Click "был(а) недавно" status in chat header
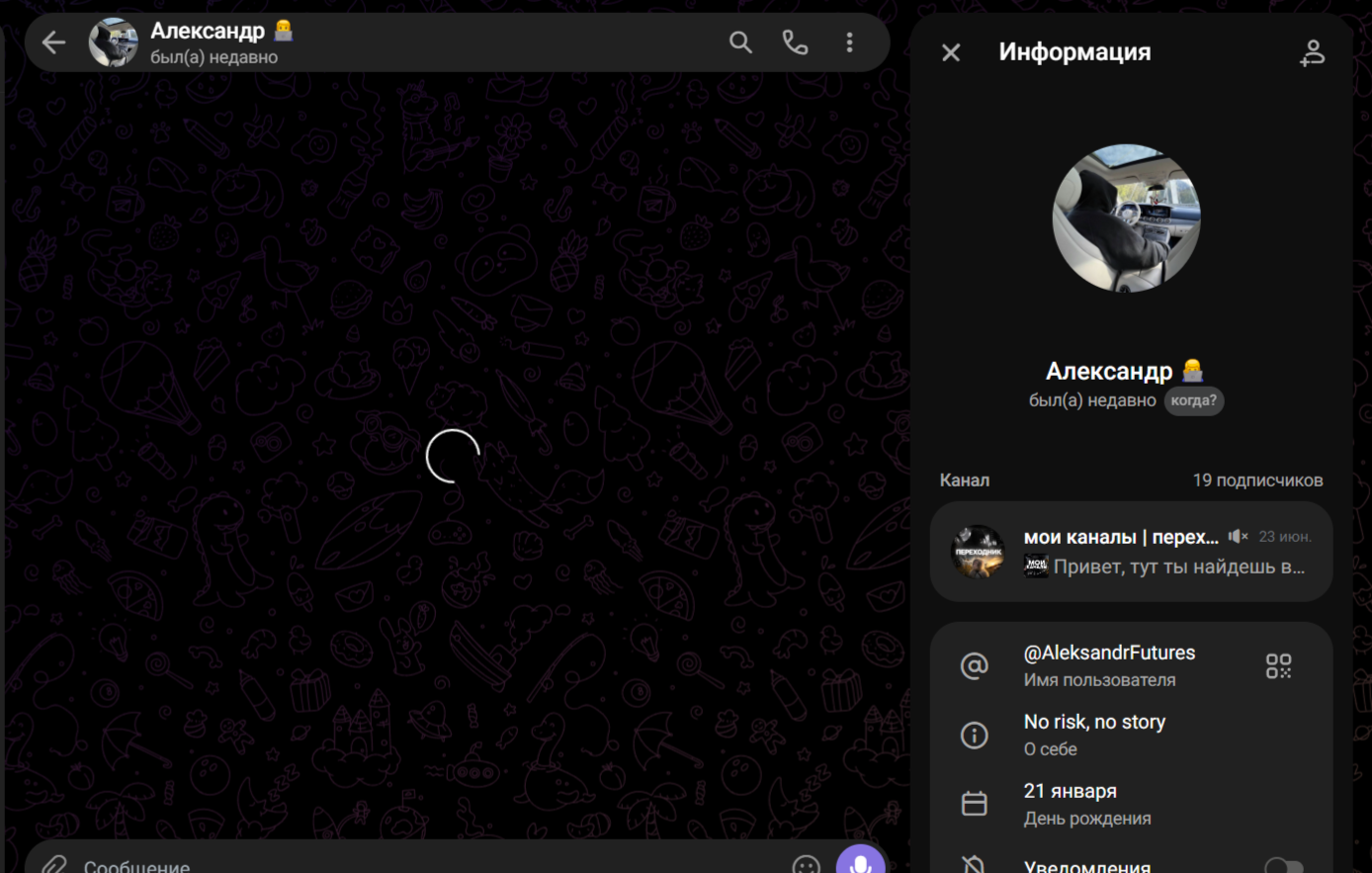Image resolution: width=1372 pixels, height=873 pixels. click(214, 57)
